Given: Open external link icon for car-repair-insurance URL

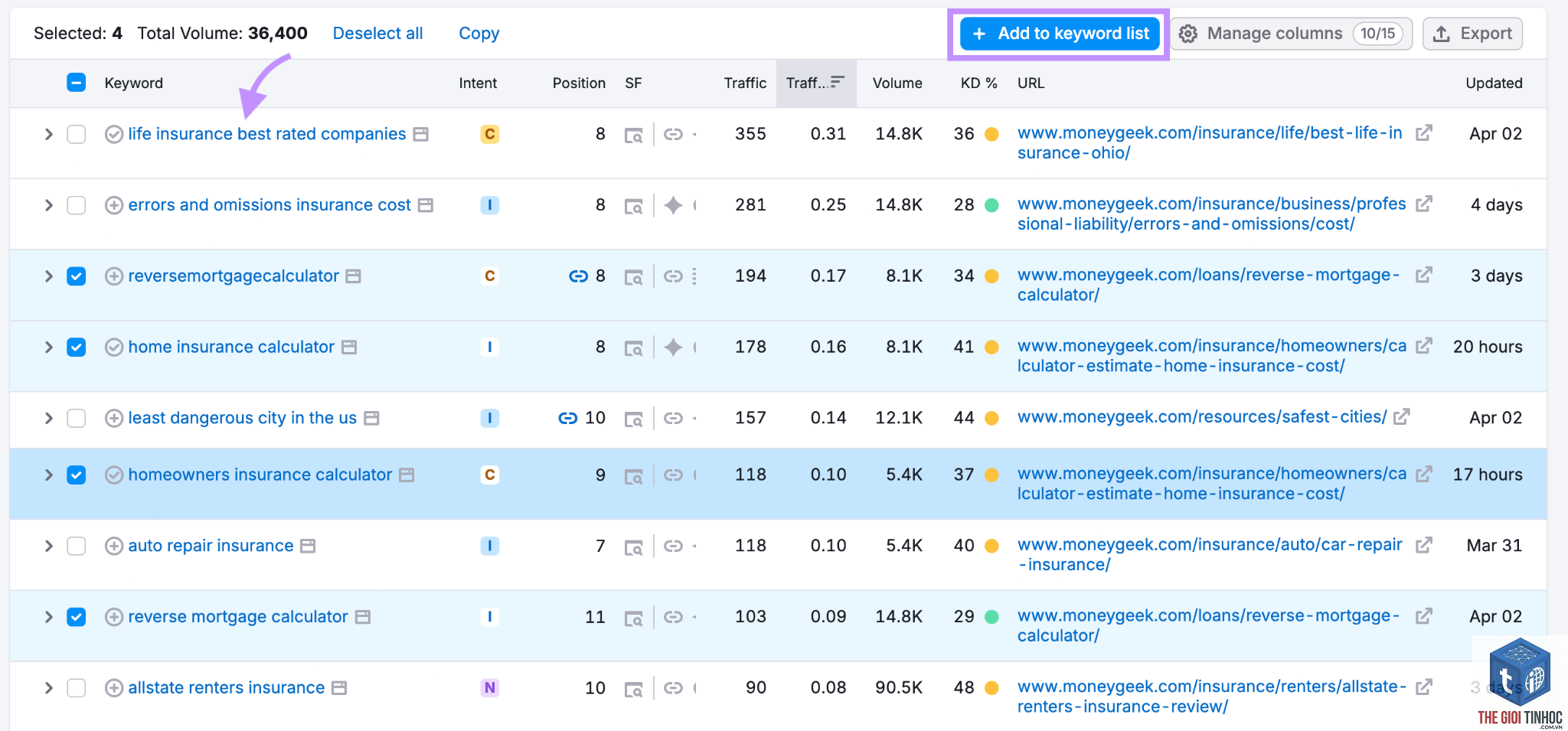Looking at the screenshot, I should pyautogui.click(x=1423, y=545).
